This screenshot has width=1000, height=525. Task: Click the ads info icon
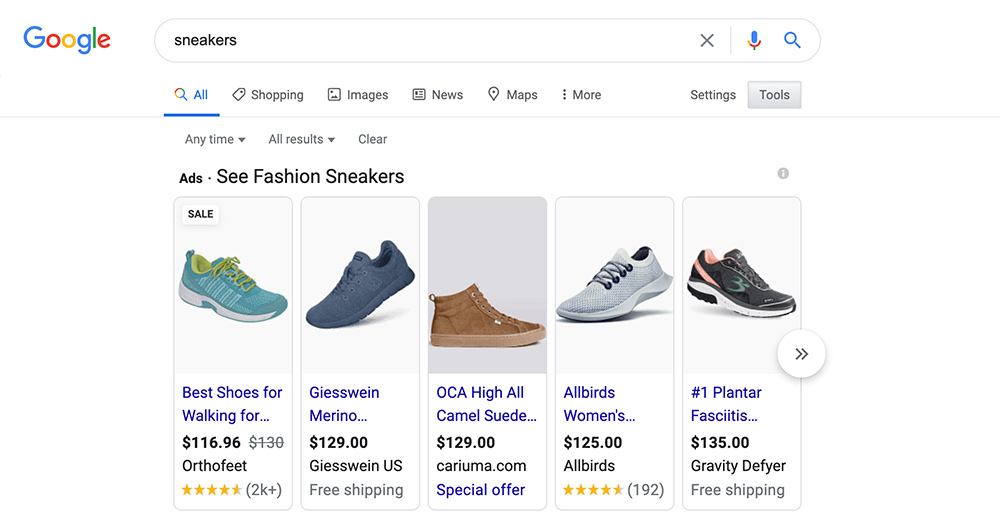783,174
